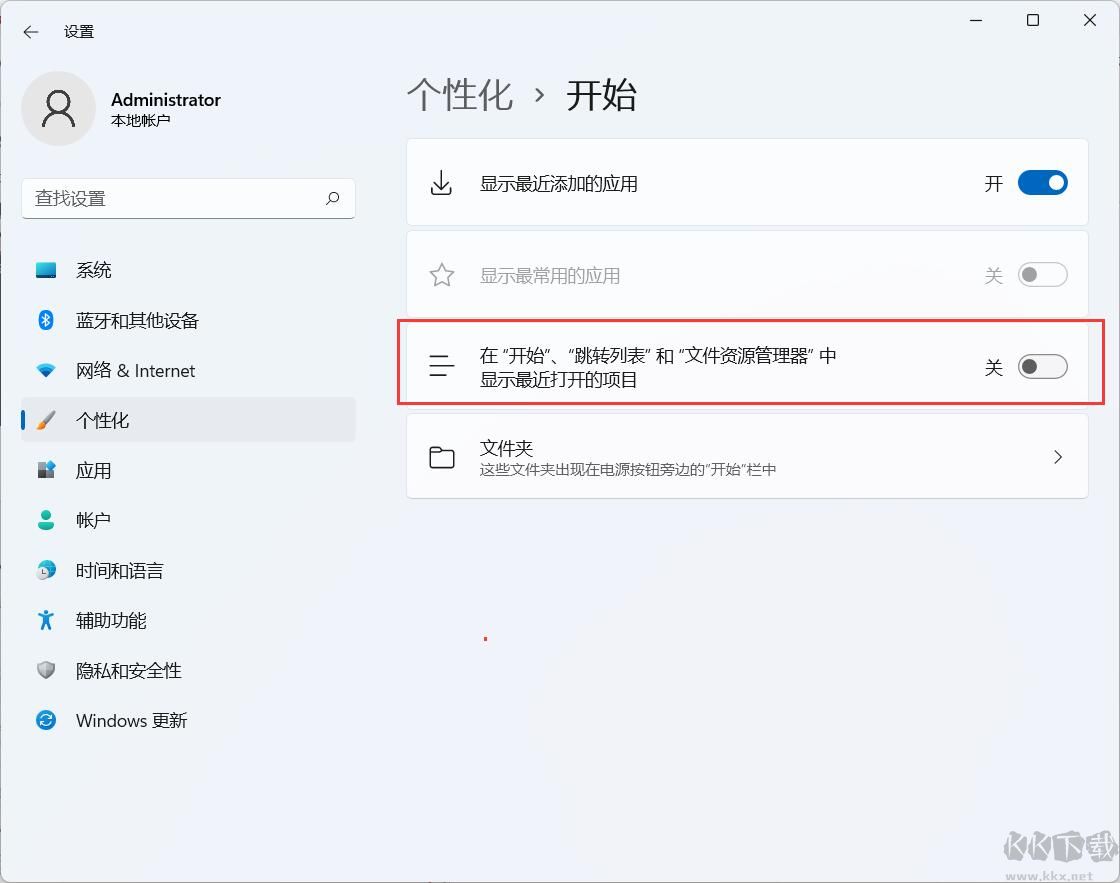Open 辅助功能 settings
Screen dimensions: 1120x883
coord(46,620)
